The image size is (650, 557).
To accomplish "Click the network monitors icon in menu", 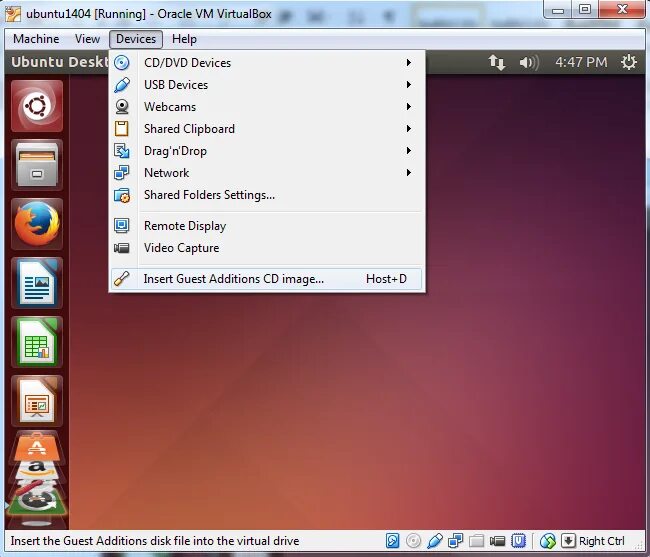I will [x=121, y=172].
